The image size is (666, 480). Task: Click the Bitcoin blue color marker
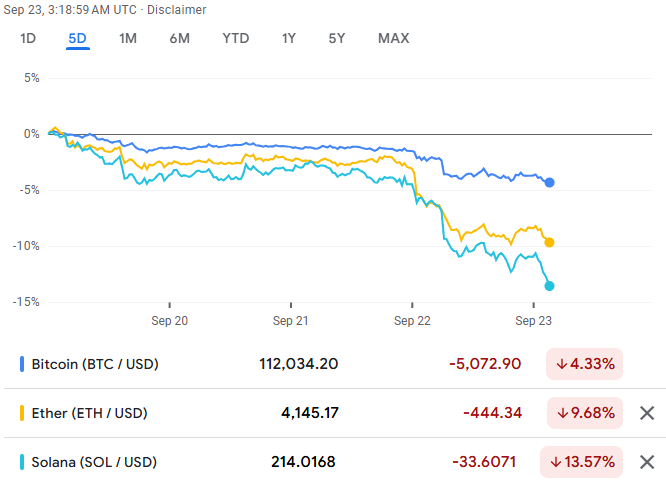22,364
